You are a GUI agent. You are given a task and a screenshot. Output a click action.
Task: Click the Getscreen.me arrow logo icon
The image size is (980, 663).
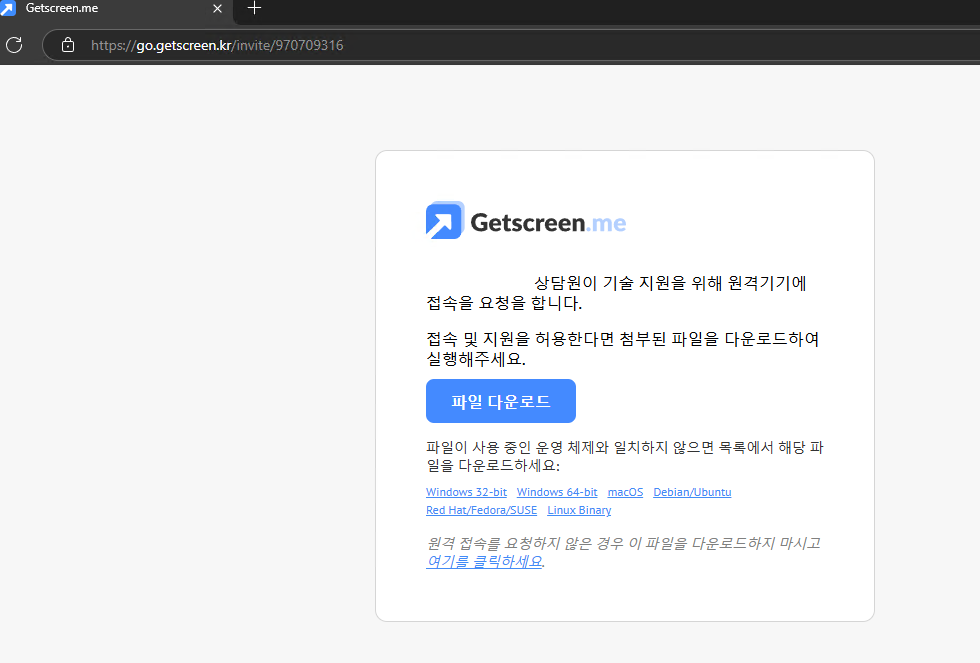coord(445,220)
